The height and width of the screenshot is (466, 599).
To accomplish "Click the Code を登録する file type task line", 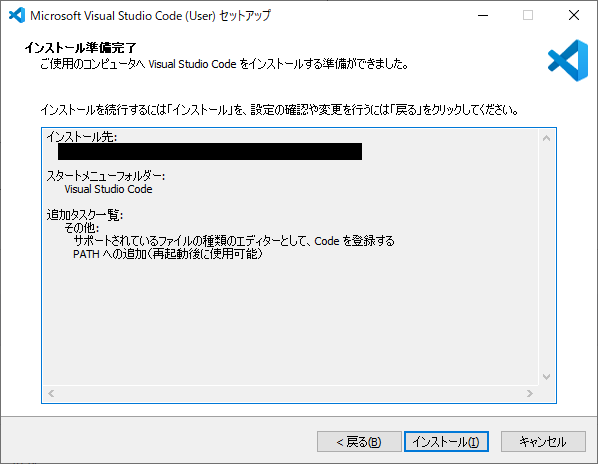I will pos(233,241).
